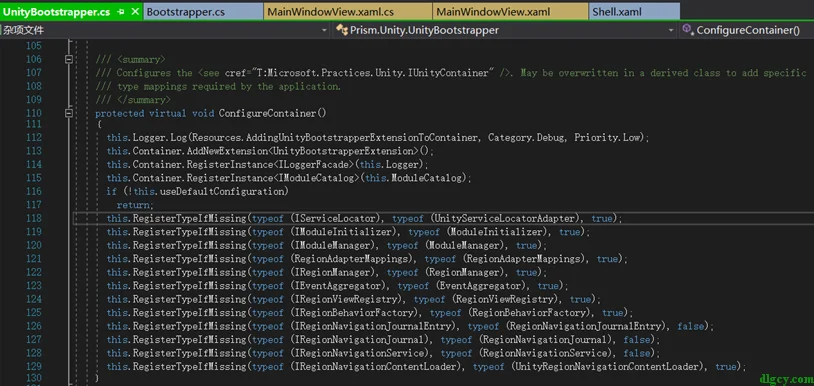Click 'AddingUnityBootstrapperExtensionToContainer' in the Logger.Log call

point(361,137)
